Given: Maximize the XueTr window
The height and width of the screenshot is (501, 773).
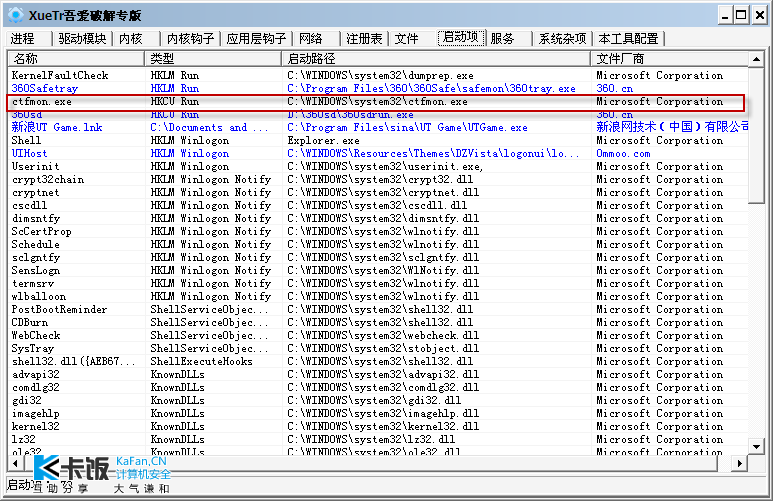Looking at the screenshot, I should coord(741,15).
